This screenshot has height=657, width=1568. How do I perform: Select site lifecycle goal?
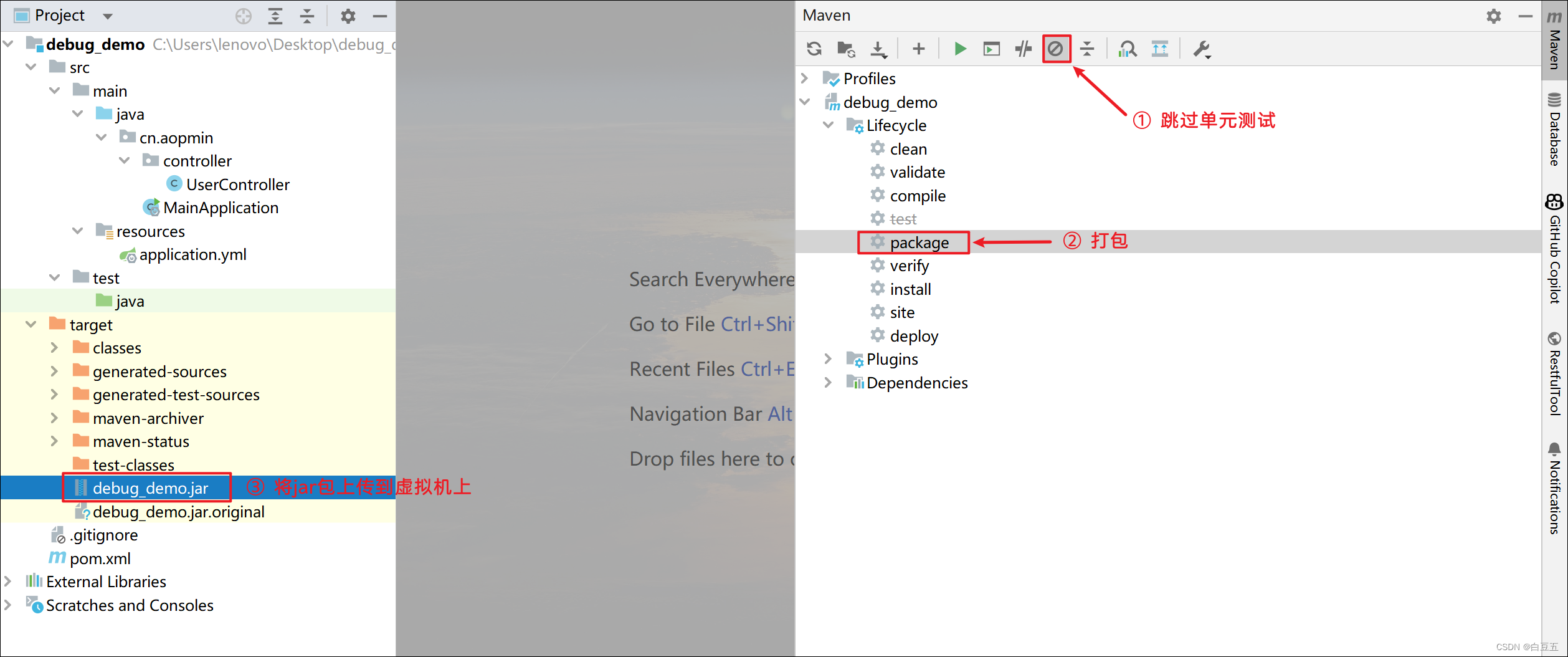click(902, 312)
